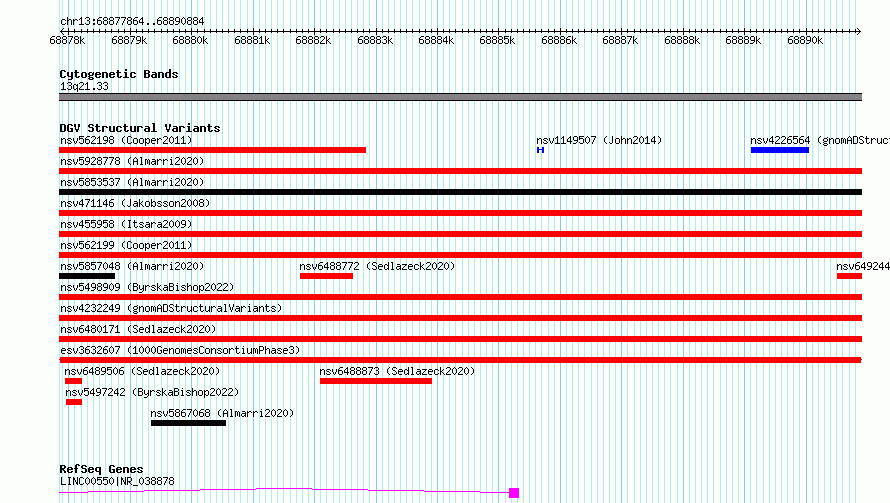890x503 pixels.
Task: Open nsv4232249 (gnomADStructuralVariants) variant
Action: click(171, 308)
